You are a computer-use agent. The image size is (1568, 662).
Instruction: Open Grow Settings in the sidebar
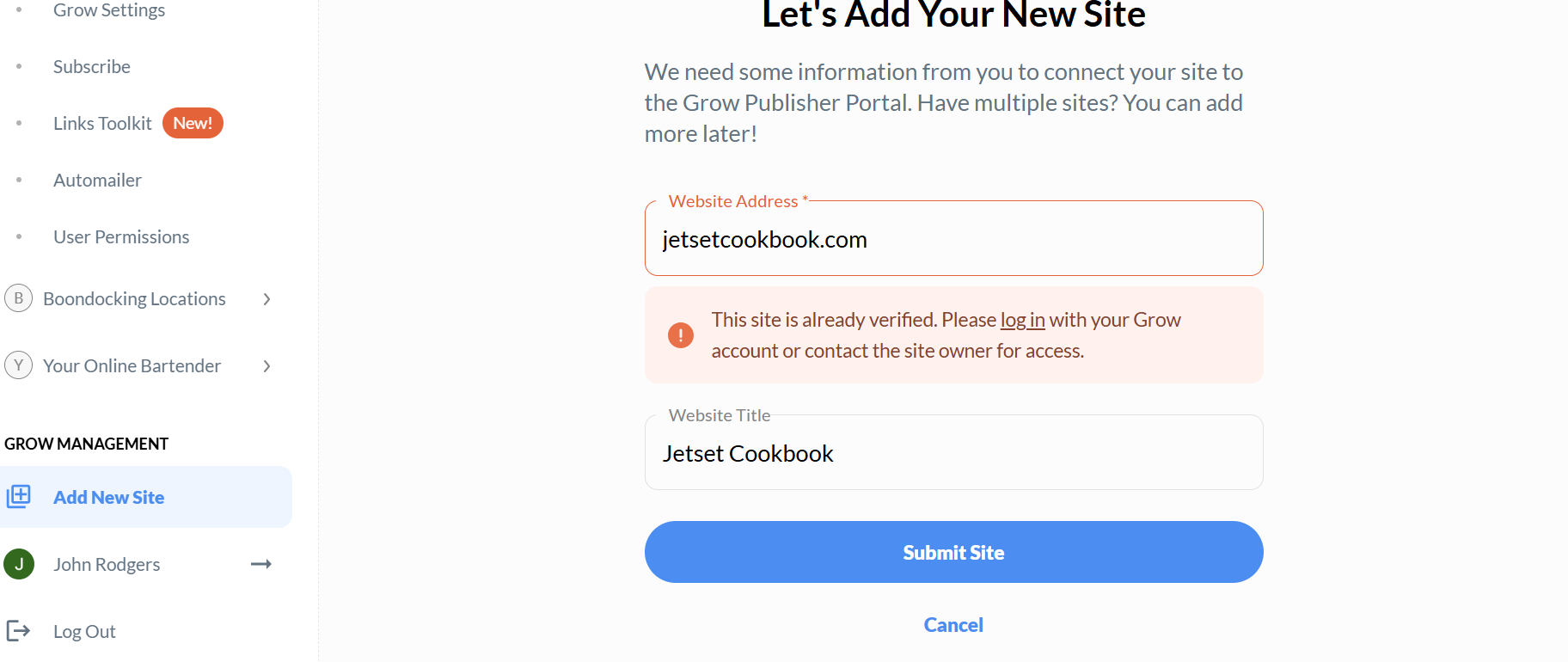pyautogui.click(x=109, y=10)
